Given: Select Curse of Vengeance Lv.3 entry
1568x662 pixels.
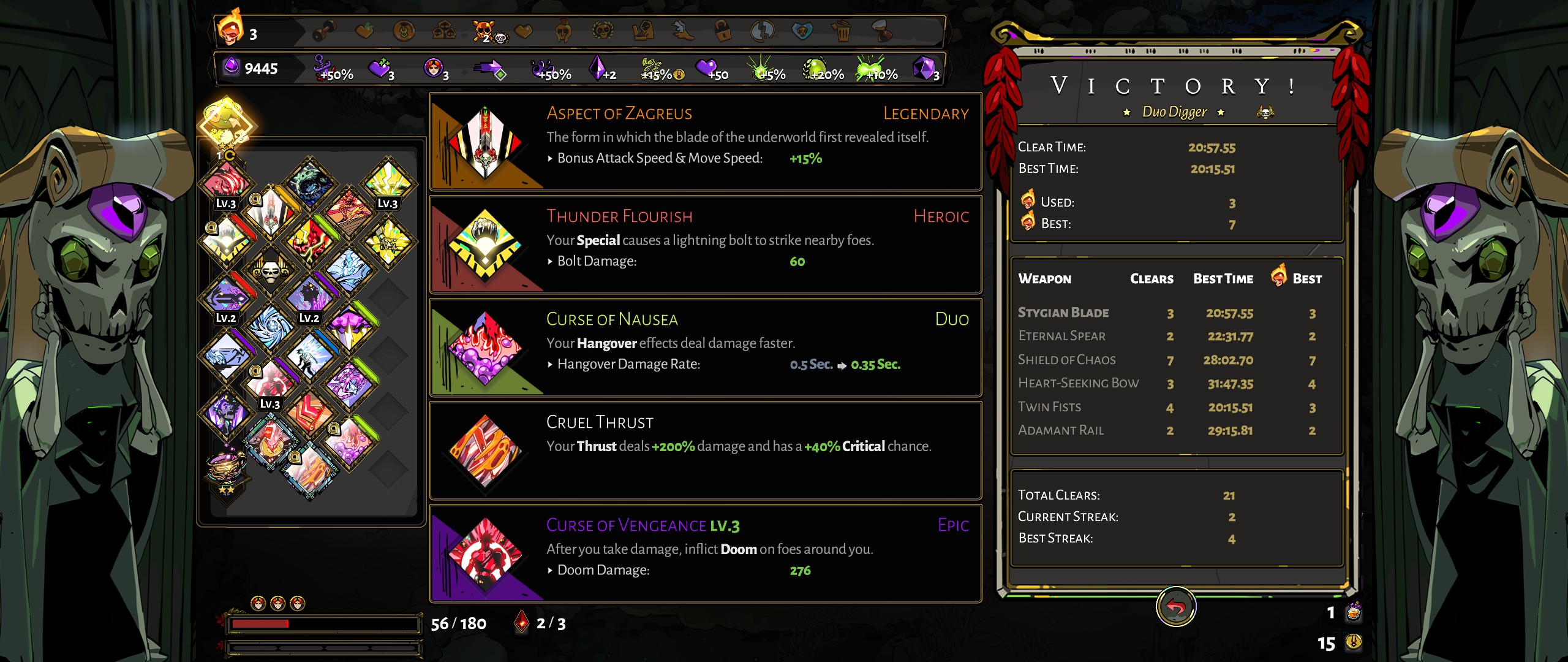Looking at the screenshot, I should click(x=706, y=554).
